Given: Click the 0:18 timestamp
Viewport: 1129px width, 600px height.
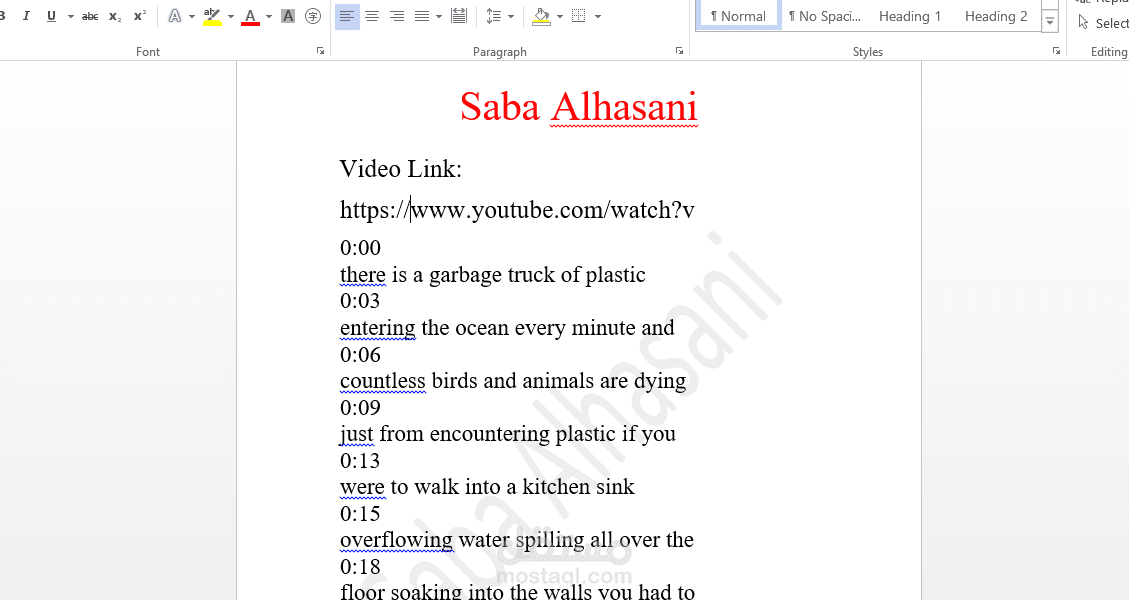Looking at the screenshot, I should (360, 567).
